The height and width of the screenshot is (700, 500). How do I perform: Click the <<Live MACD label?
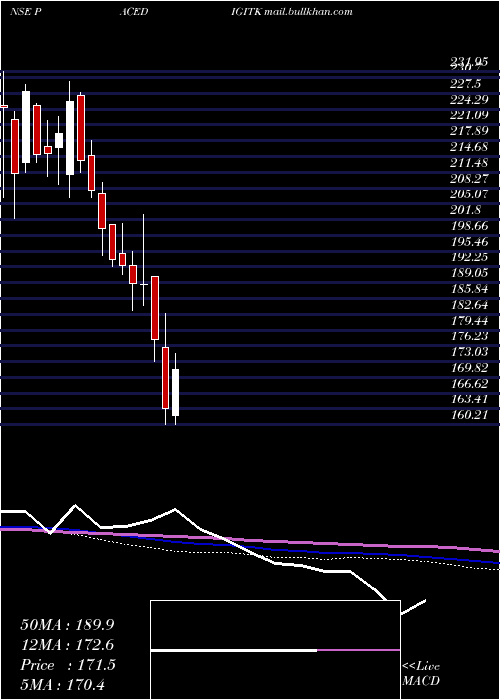(x=421, y=674)
